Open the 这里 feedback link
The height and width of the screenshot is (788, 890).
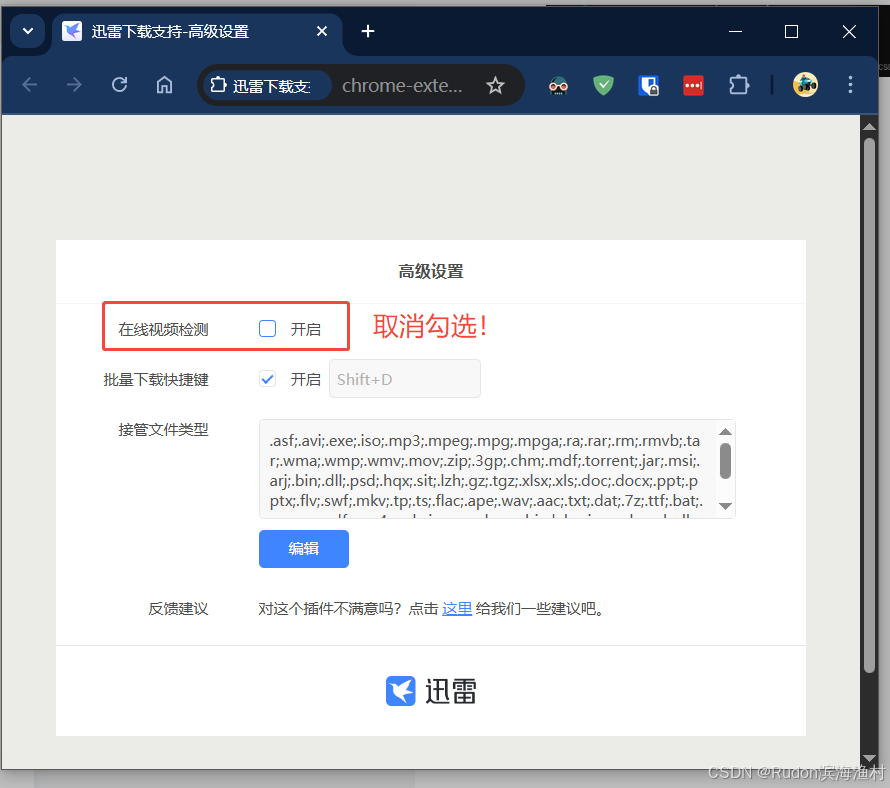[x=457, y=609]
